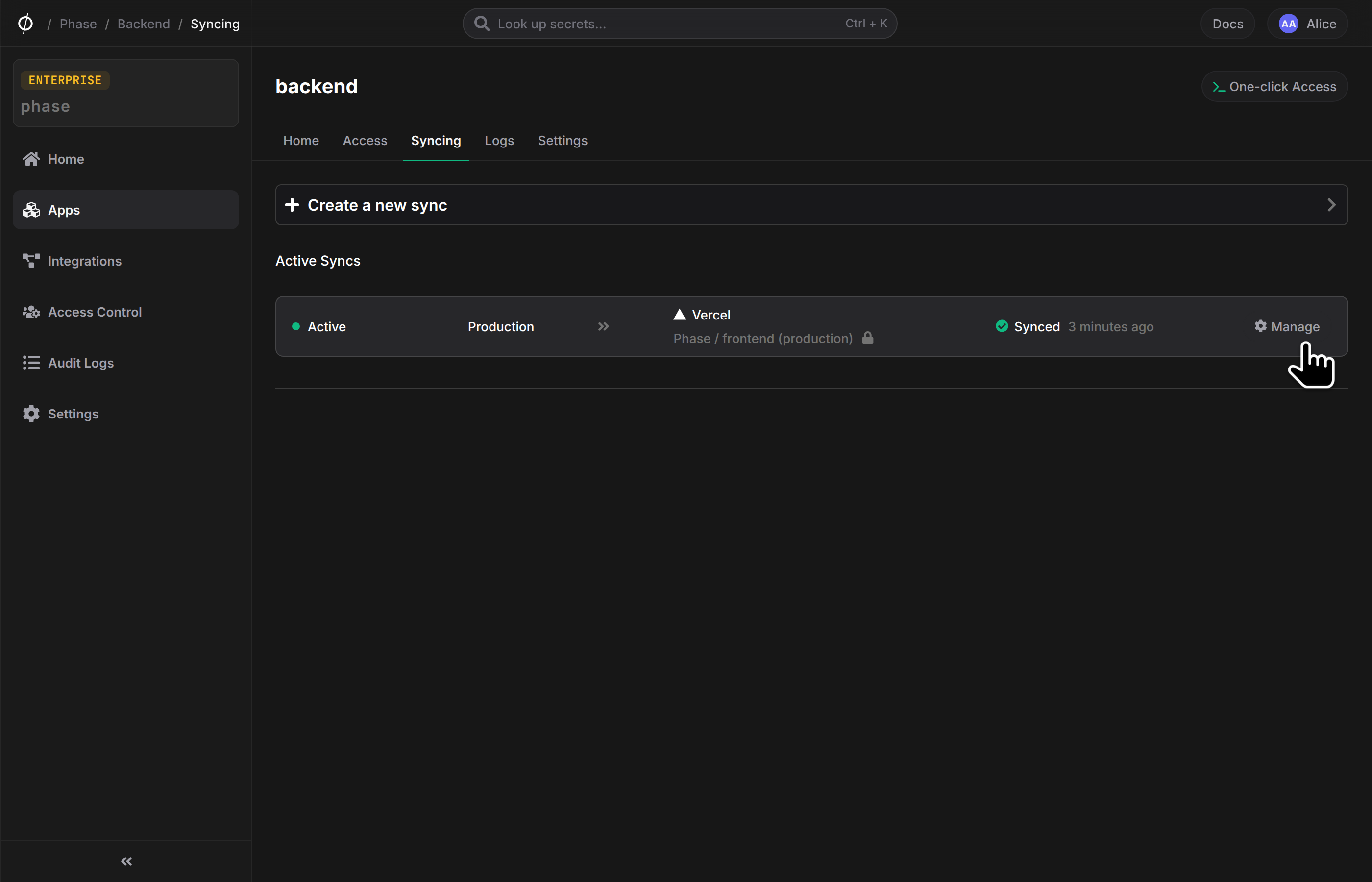The width and height of the screenshot is (1372, 882).
Task: Click Create a new sync
Action: tap(811, 205)
